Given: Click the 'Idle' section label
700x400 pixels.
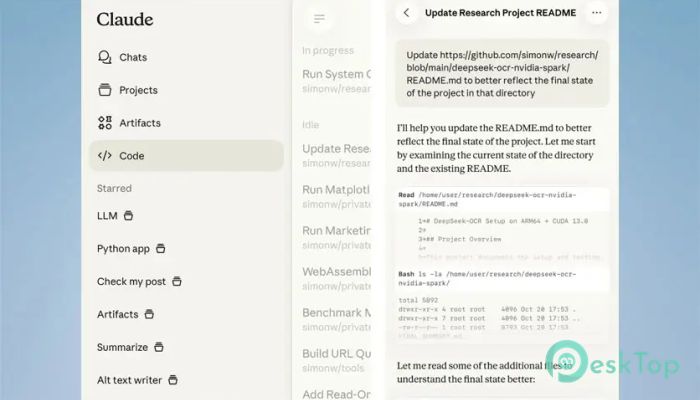Looking at the screenshot, I should pyautogui.click(x=310, y=125).
